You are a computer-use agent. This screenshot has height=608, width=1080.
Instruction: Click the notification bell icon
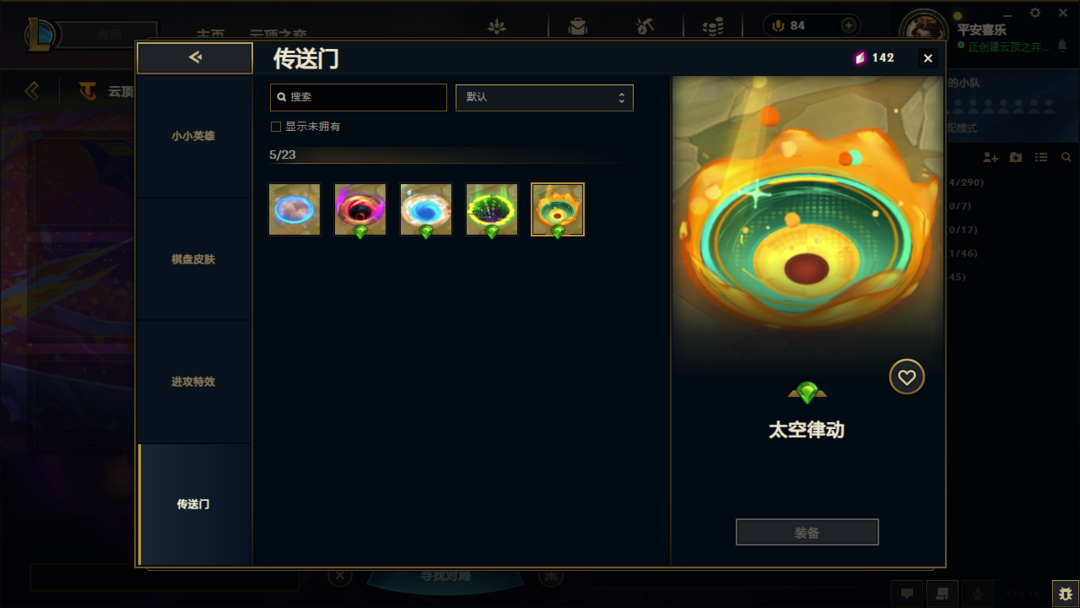(1062, 45)
